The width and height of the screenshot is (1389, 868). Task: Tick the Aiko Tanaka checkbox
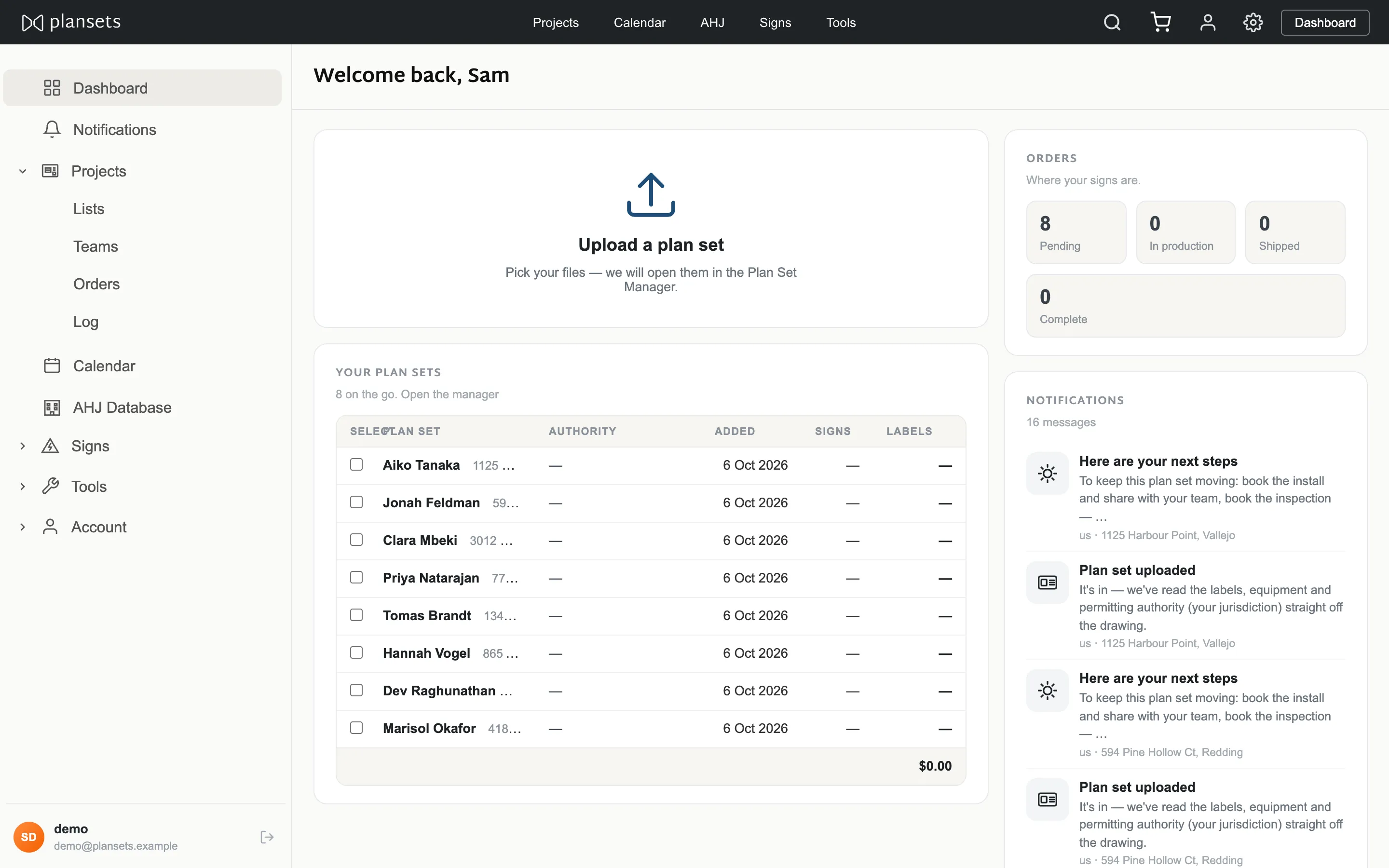[356, 464]
